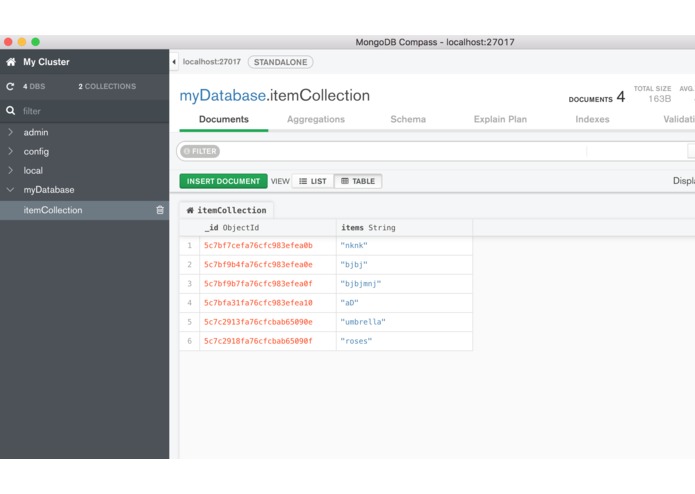Select cell with value "roses"
This screenshot has height=494, width=695.
(404, 341)
